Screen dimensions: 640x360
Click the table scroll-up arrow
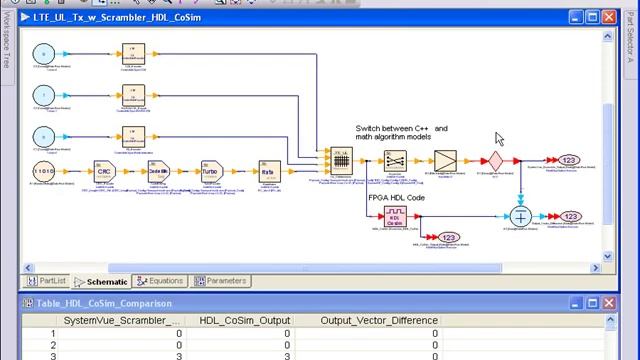coord(611,320)
